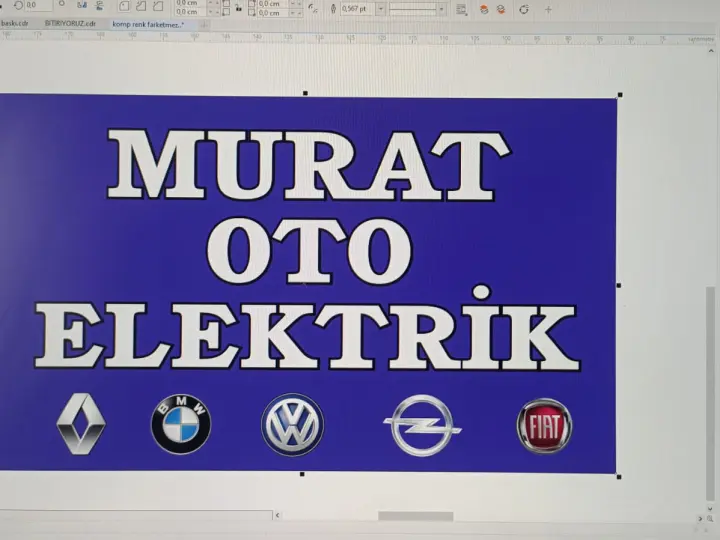Click the bottom-right selection handle

619,477
